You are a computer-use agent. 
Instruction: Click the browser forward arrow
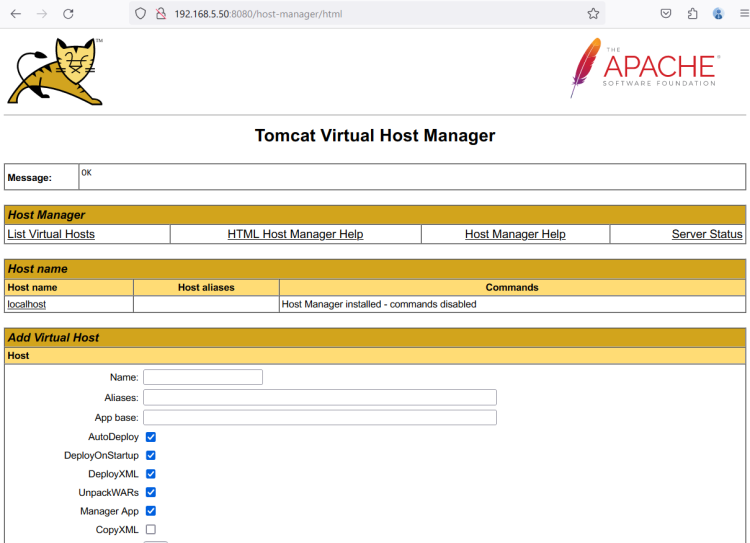click(x=42, y=14)
